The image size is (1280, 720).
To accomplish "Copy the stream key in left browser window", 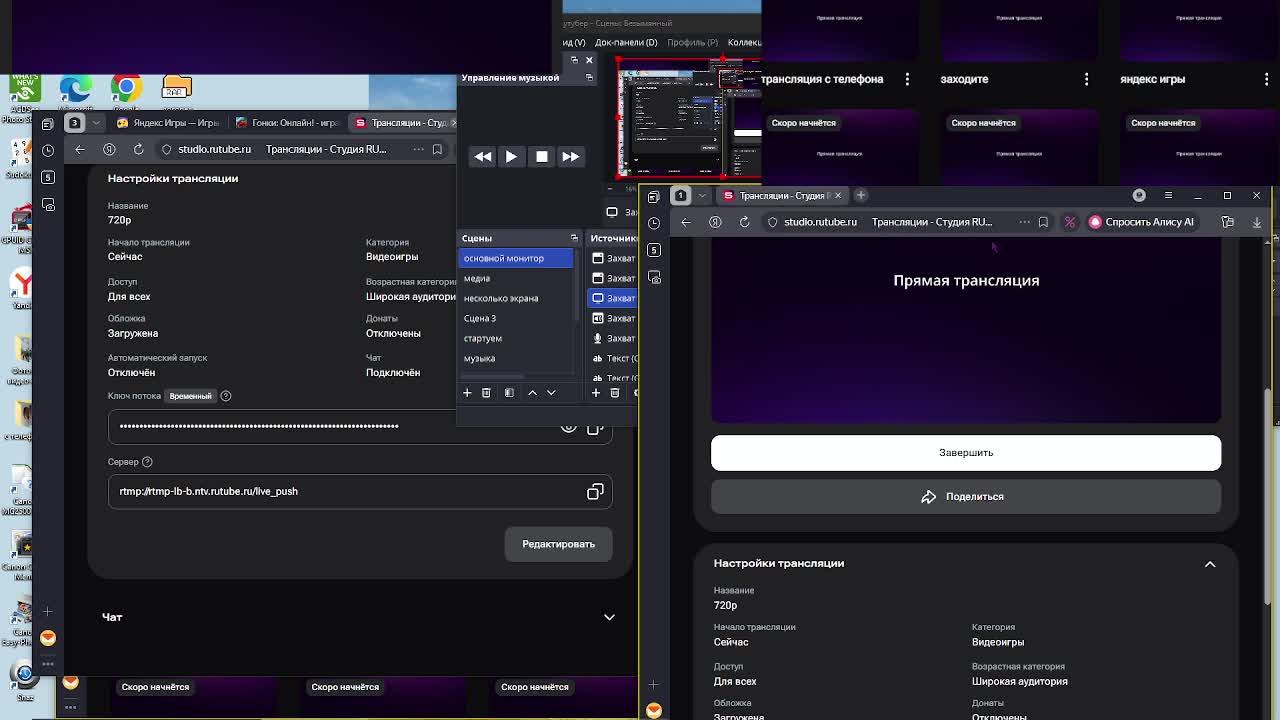I will point(595,427).
